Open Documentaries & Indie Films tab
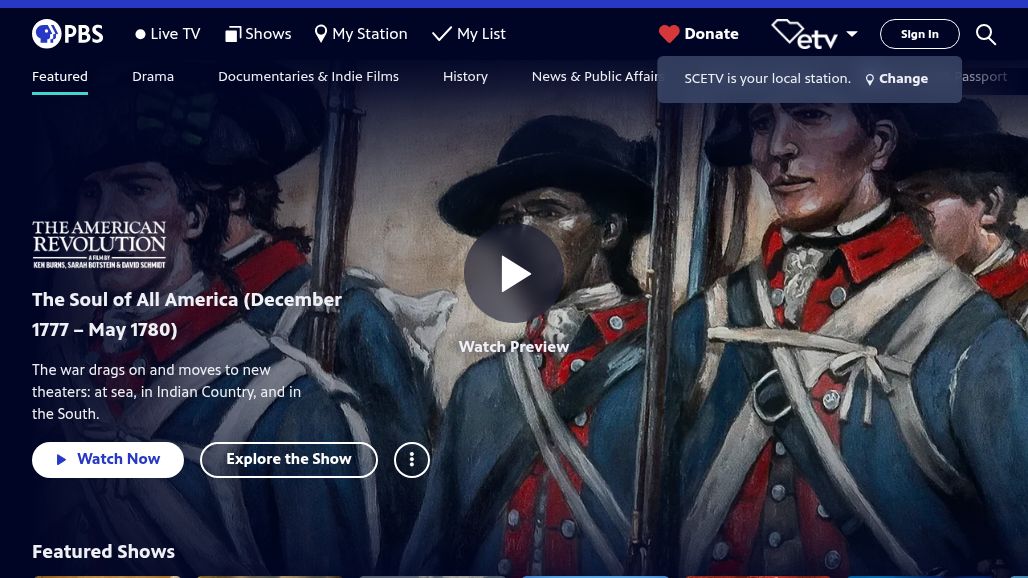Screen dimensions: 1028x578 pyautogui.click(x=308, y=77)
